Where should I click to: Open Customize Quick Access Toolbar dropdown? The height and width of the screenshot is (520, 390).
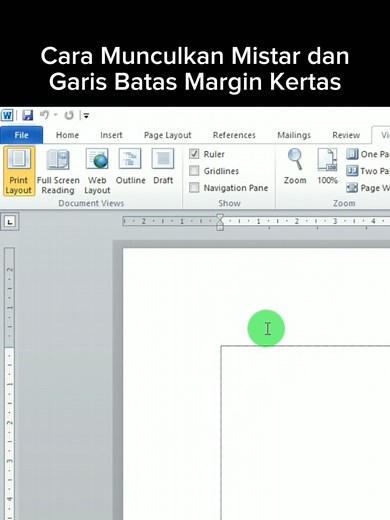[x=86, y=116]
